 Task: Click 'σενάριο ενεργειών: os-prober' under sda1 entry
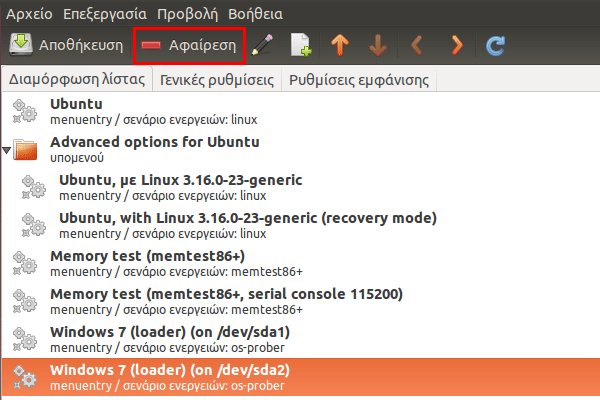204,348
